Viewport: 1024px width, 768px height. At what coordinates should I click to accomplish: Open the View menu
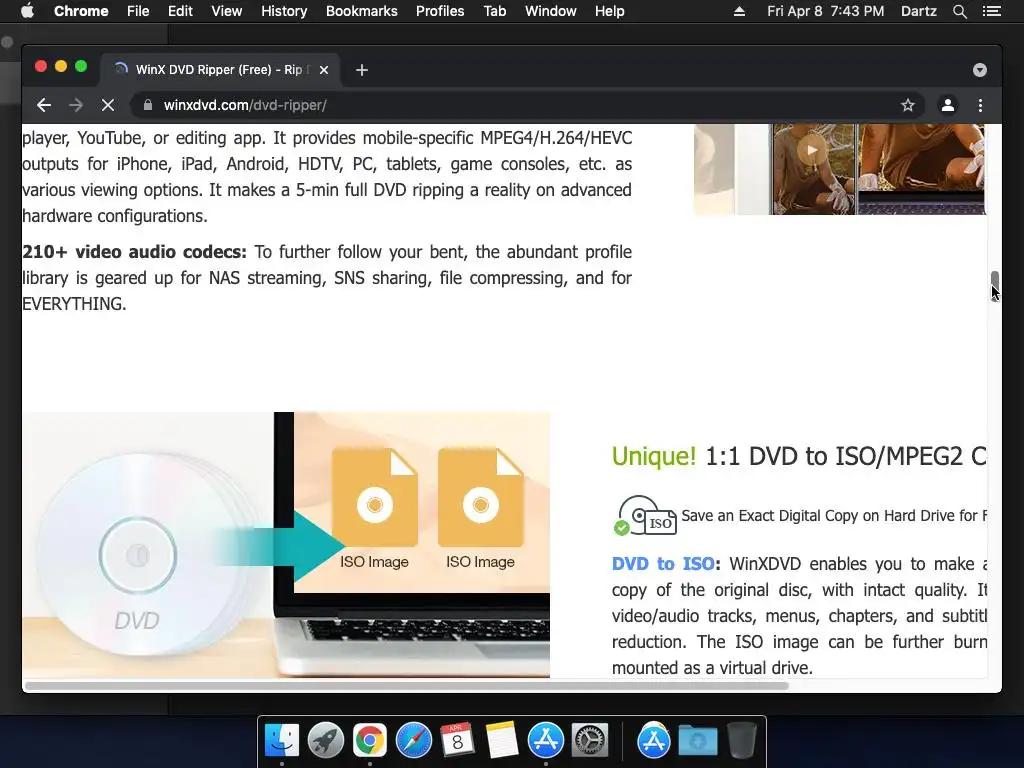point(227,11)
